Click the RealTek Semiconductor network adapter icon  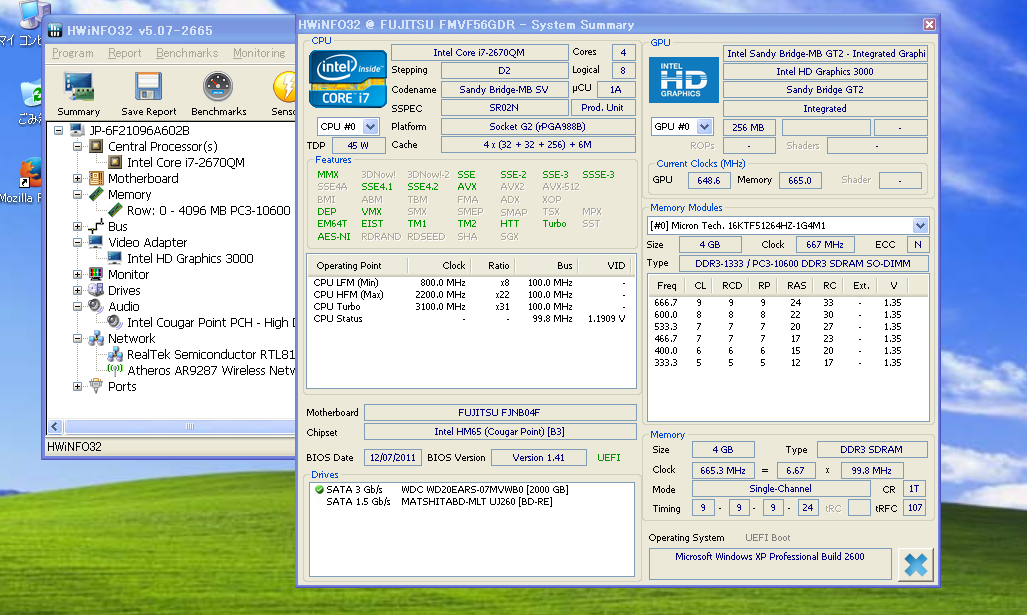pos(115,354)
